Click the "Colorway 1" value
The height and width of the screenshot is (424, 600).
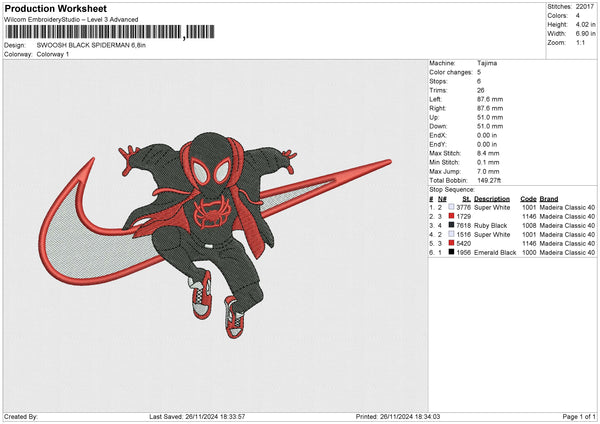click(53, 54)
